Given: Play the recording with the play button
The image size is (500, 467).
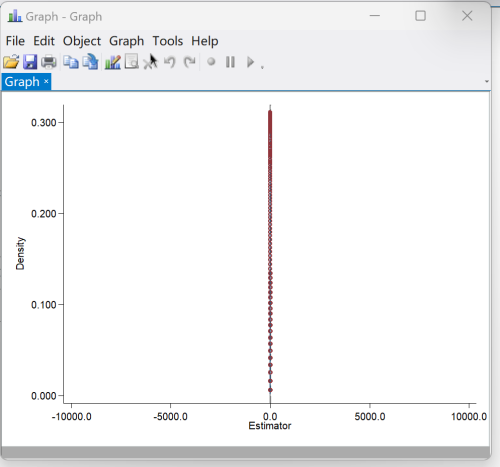Looking at the screenshot, I should coord(250,62).
